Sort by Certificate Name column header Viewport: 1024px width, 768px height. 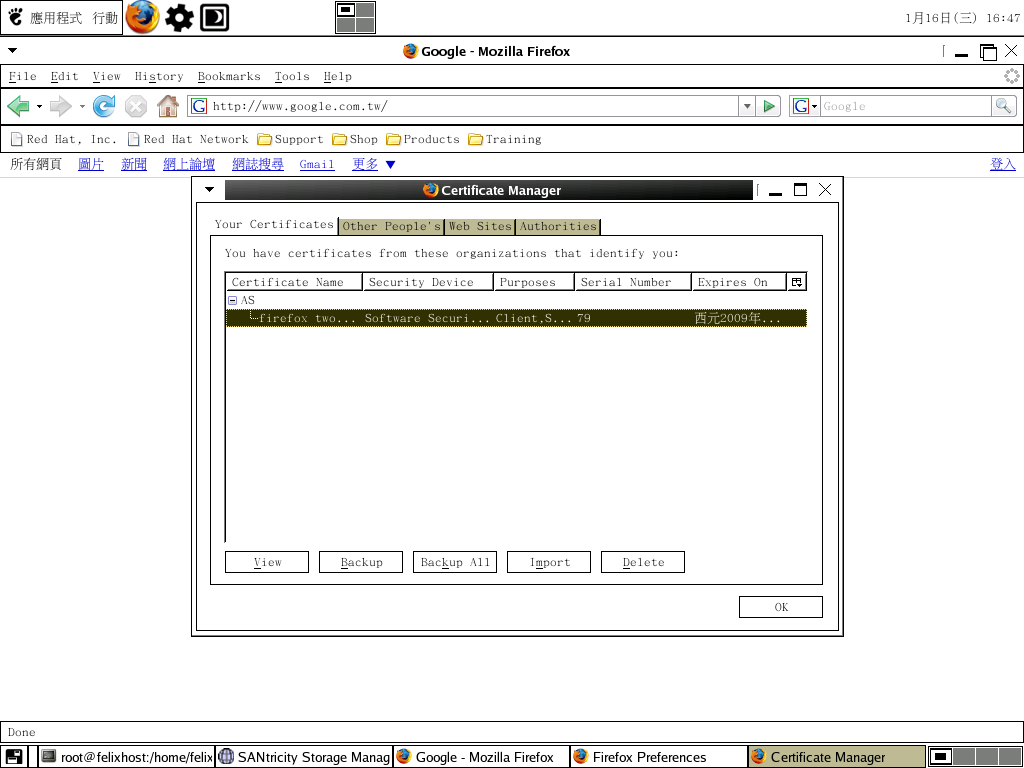294,282
